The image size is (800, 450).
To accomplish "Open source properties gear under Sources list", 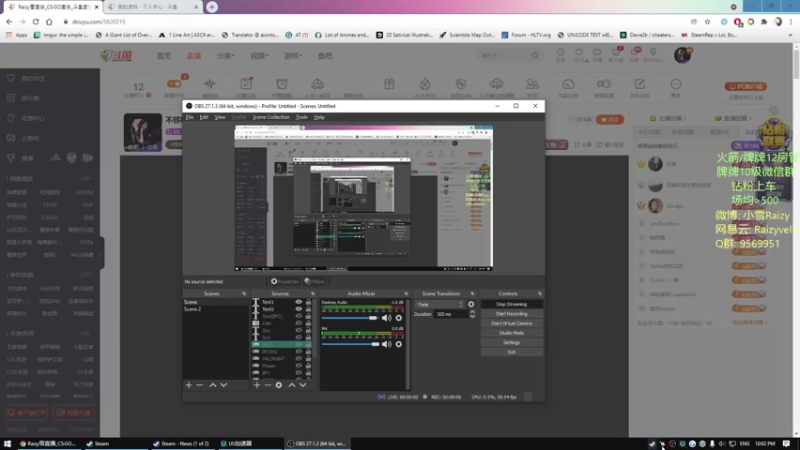I will tap(279, 385).
